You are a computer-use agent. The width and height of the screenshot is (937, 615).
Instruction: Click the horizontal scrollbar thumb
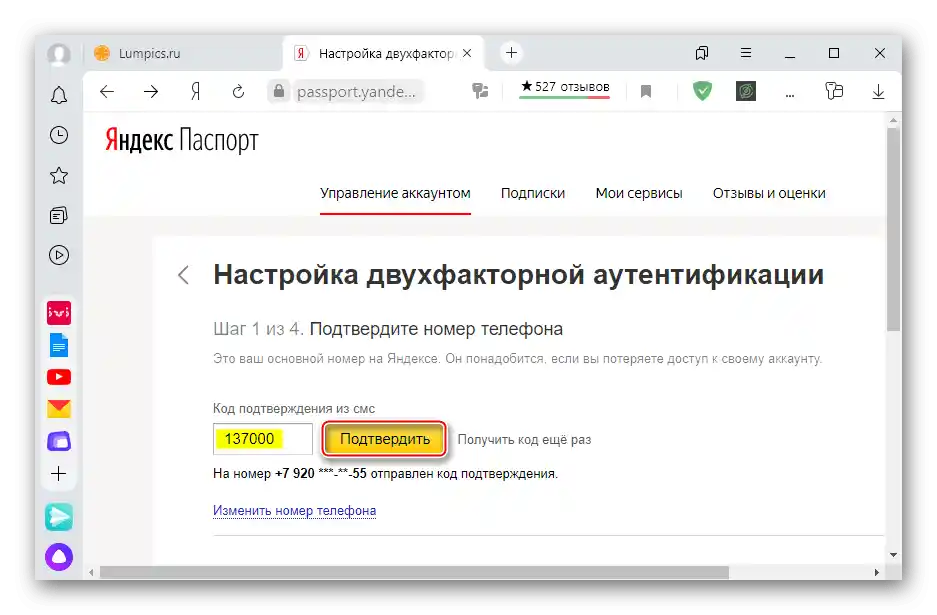(414, 572)
